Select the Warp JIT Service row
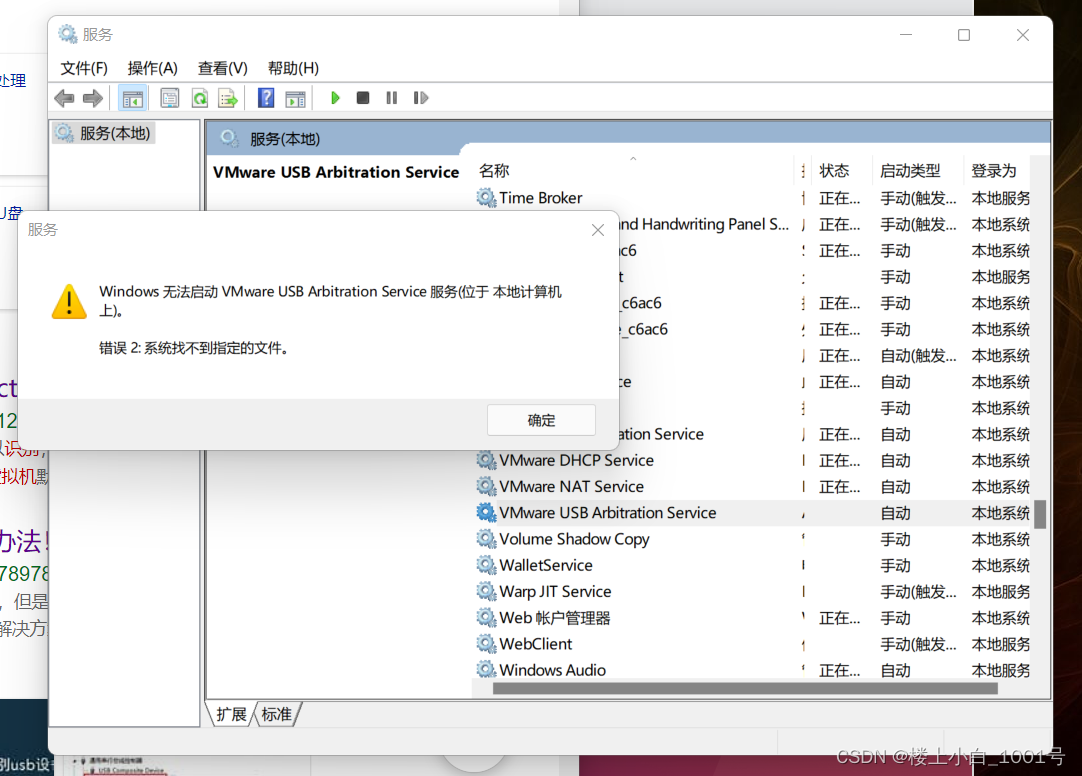 pos(752,591)
